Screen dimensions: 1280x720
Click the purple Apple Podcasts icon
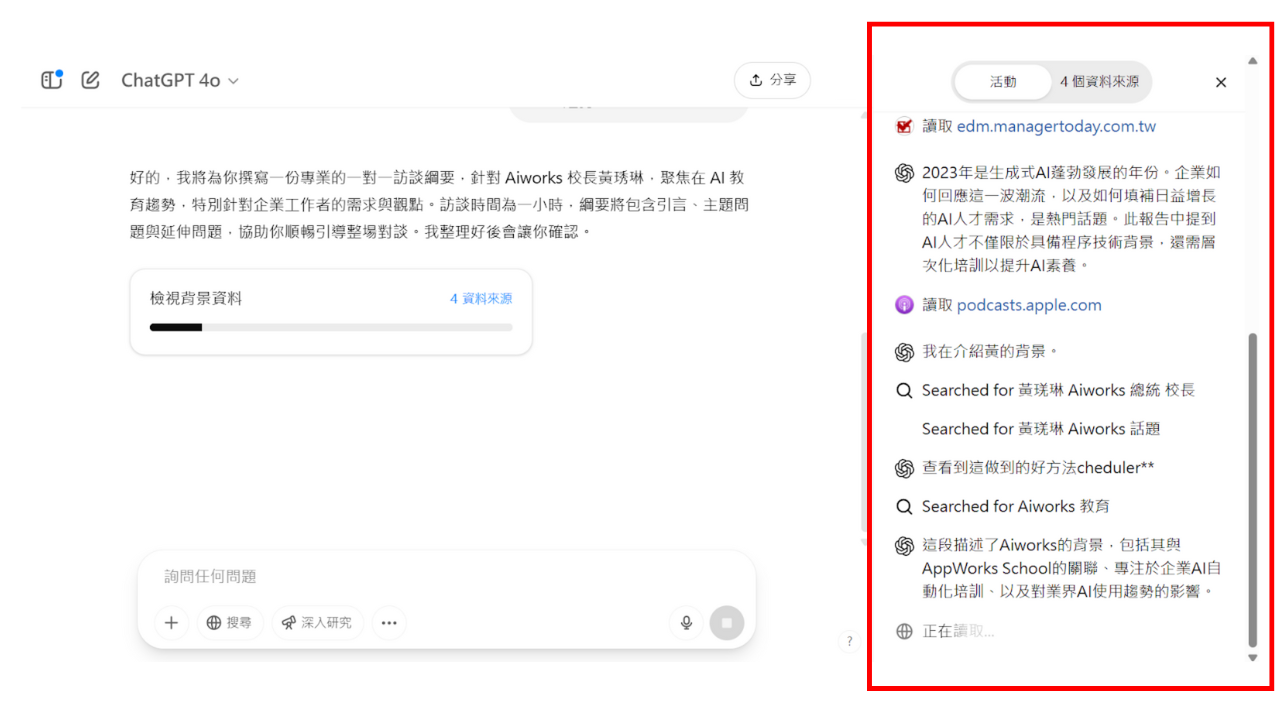[904, 305]
